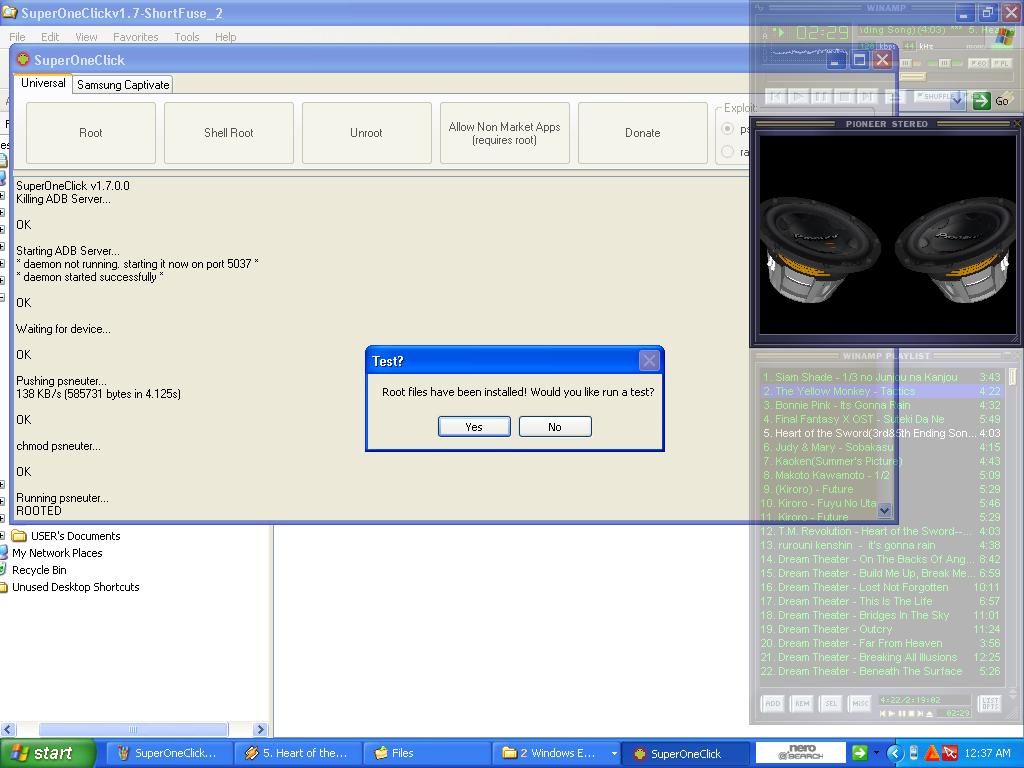
Task: Click MISC in Winamp playlist
Action: coord(860,703)
